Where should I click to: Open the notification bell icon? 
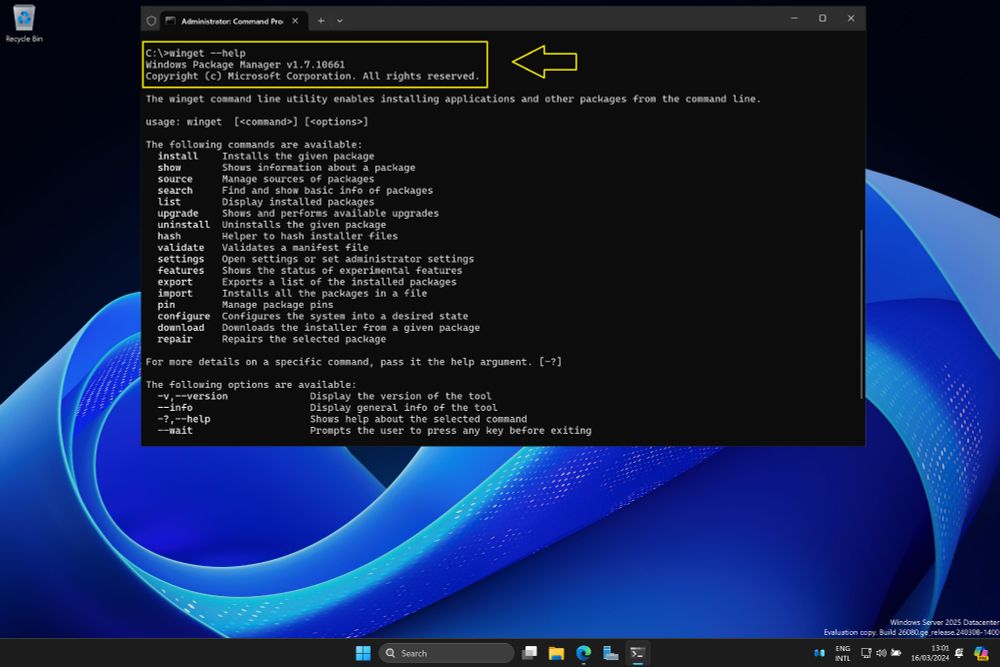pyautogui.click(x=959, y=653)
